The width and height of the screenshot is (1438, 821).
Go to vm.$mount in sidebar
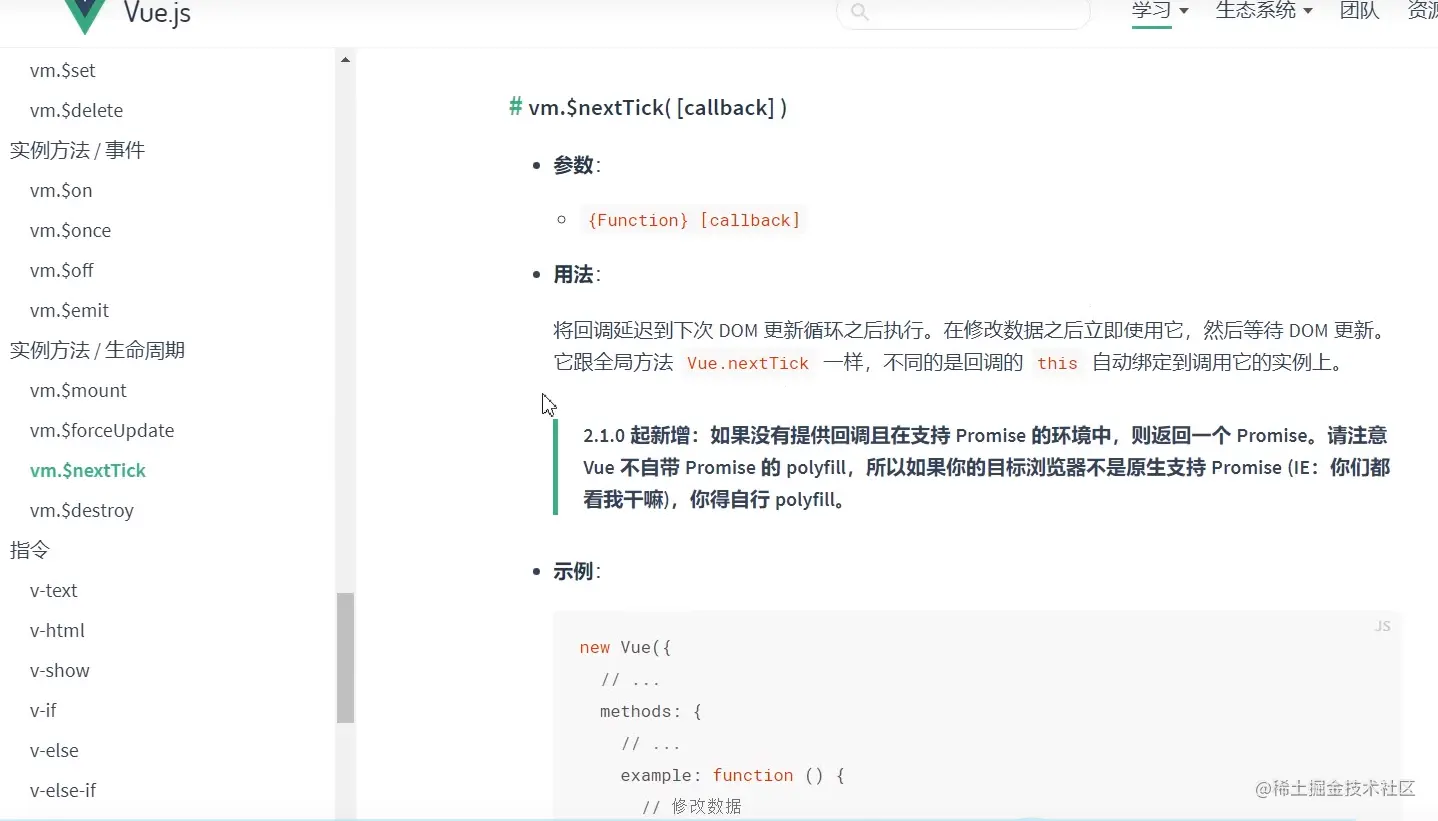tap(78, 391)
